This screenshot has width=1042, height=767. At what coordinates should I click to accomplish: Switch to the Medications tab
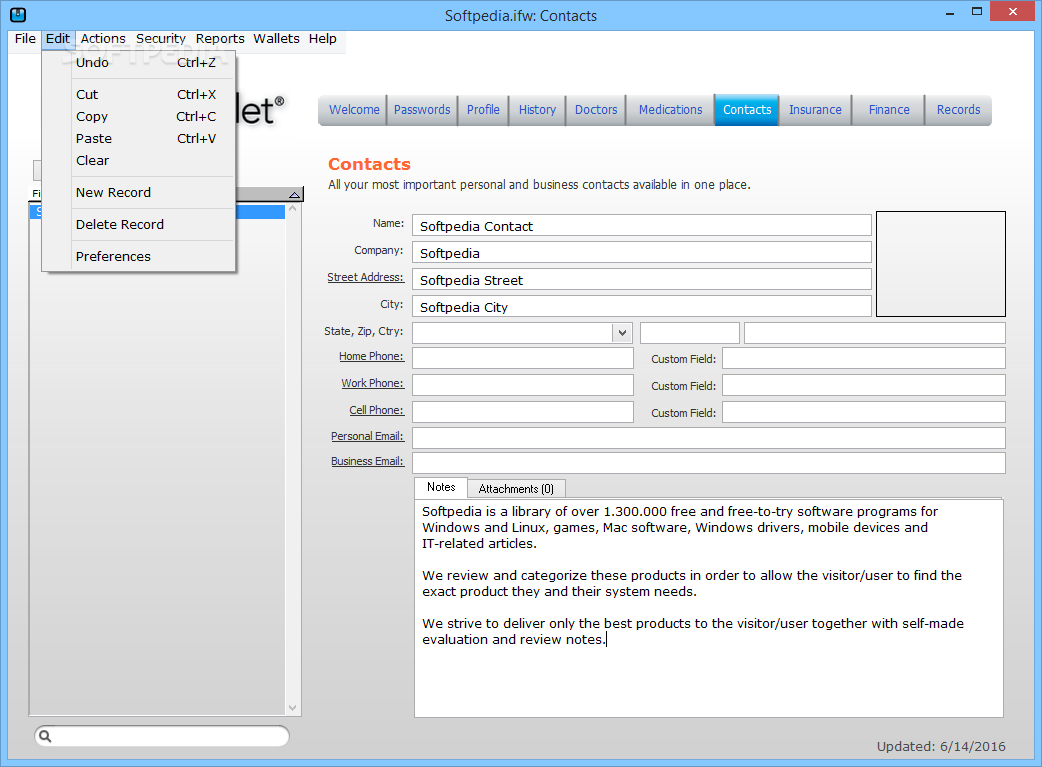pos(671,110)
